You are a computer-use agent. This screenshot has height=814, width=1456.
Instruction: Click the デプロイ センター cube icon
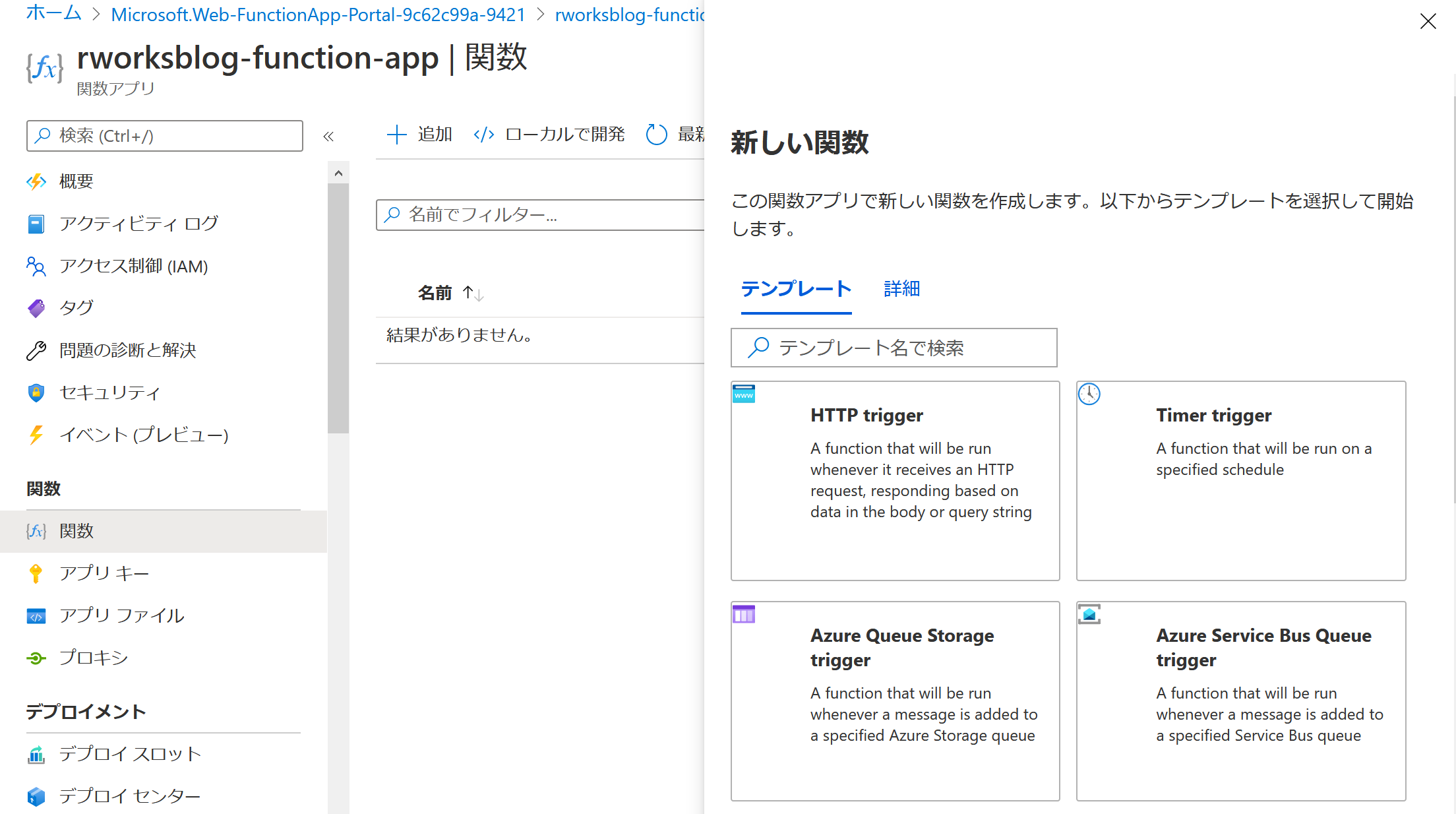[x=36, y=796]
